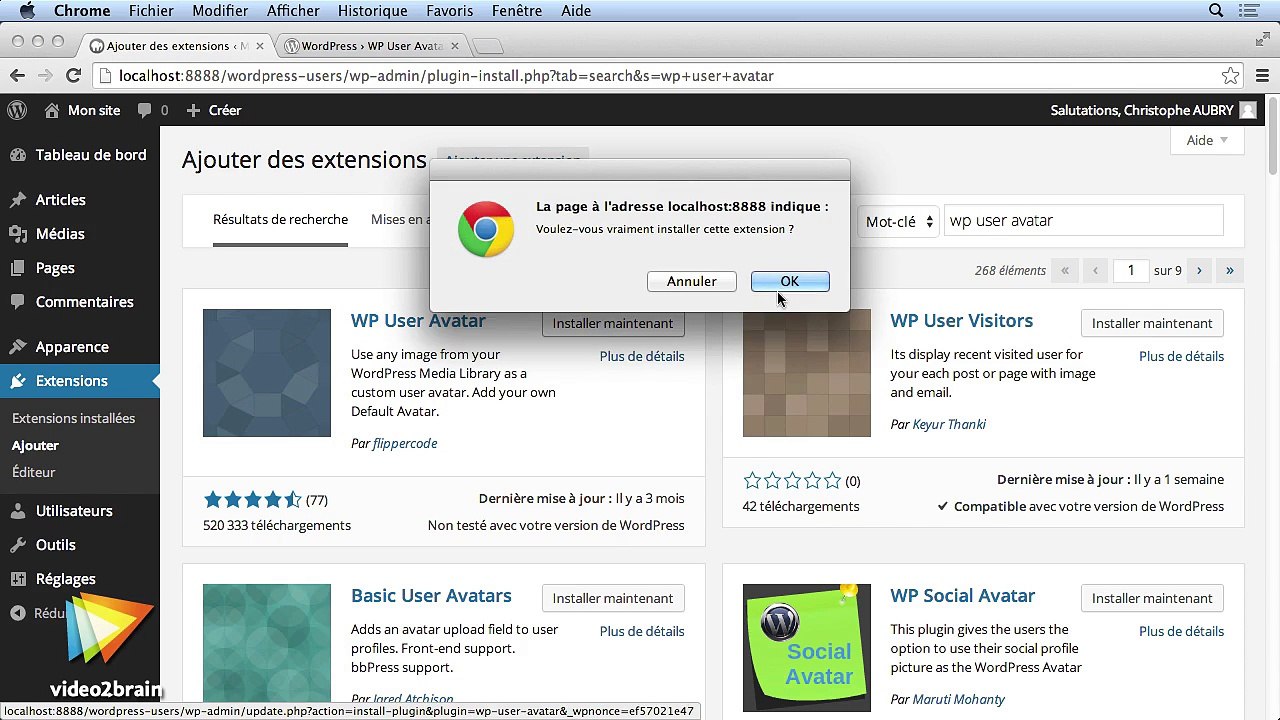Image resolution: width=1280 pixels, height=720 pixels.
Task: Open Mot-clé search type dropdown
Action: pyautogui.click(x=898, y=222)
